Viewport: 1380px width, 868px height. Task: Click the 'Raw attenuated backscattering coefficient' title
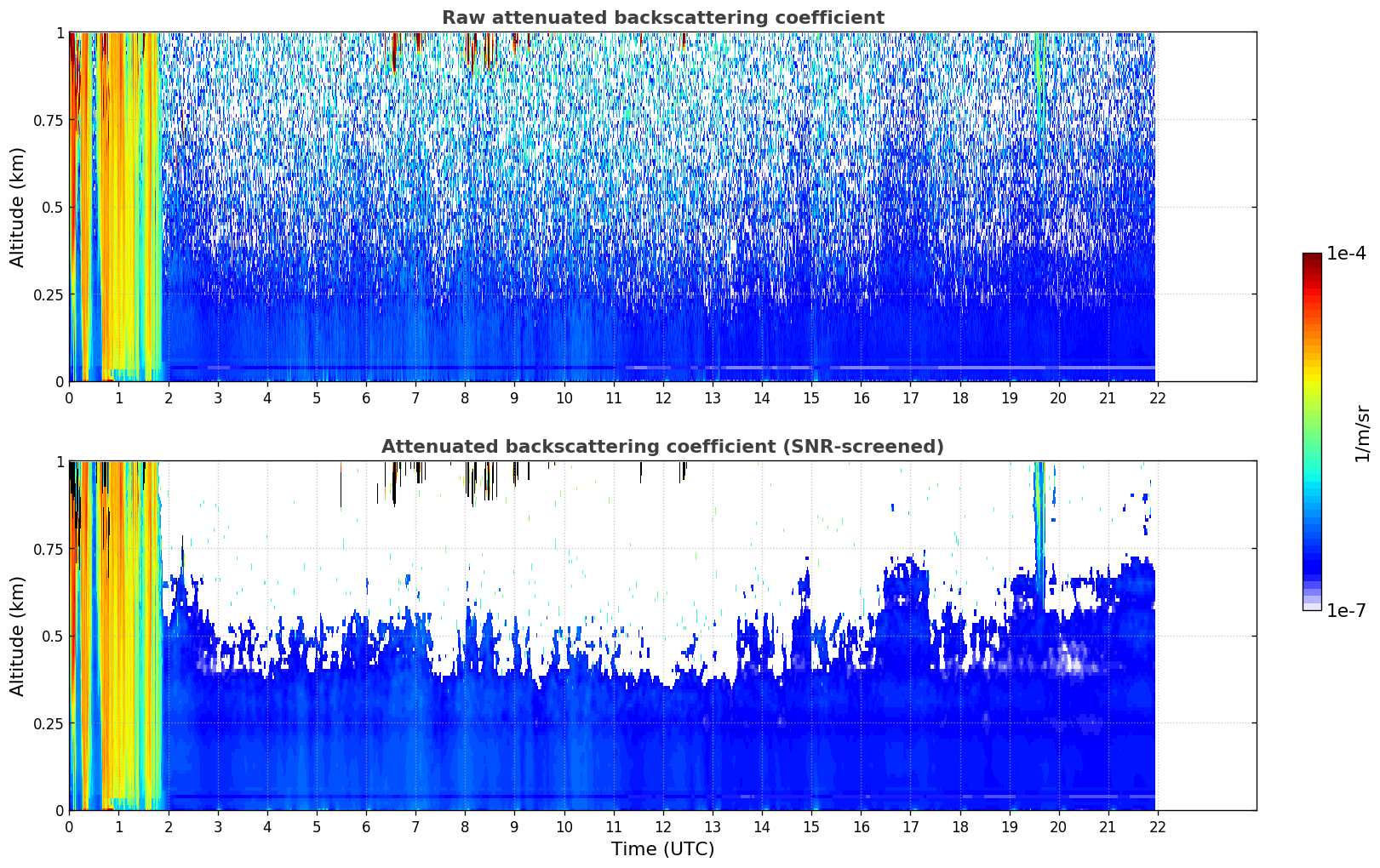coord(662,18)
